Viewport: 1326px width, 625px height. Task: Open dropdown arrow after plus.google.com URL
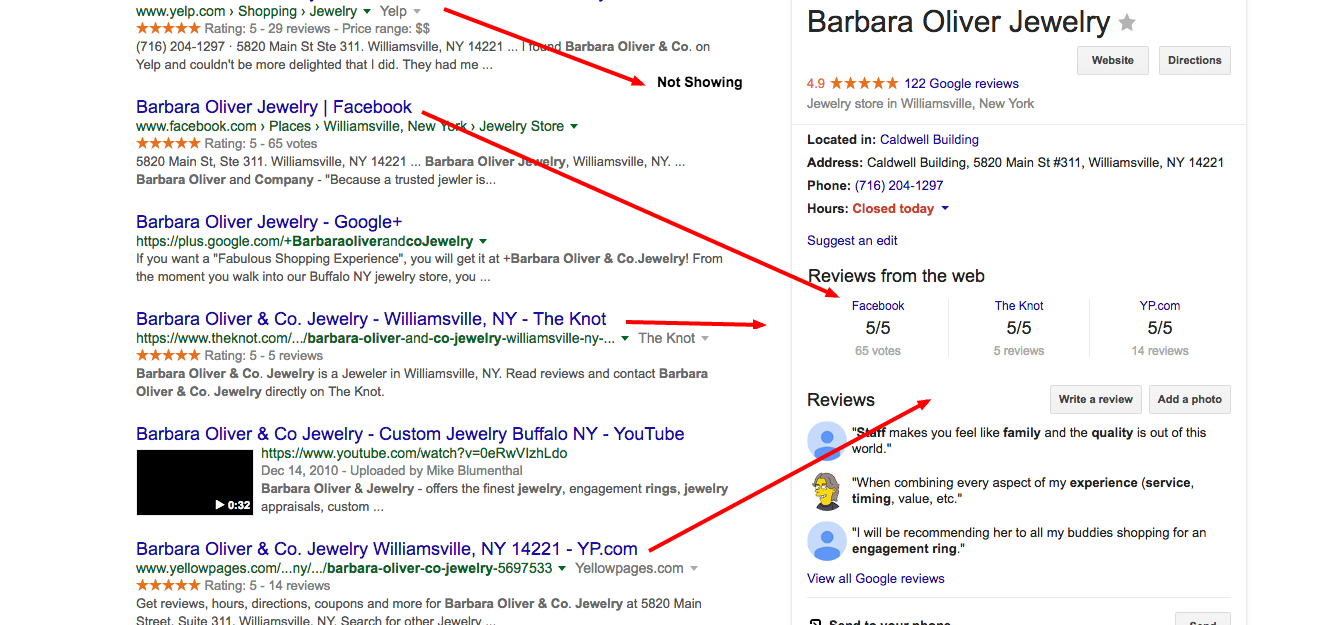[483, 242]
